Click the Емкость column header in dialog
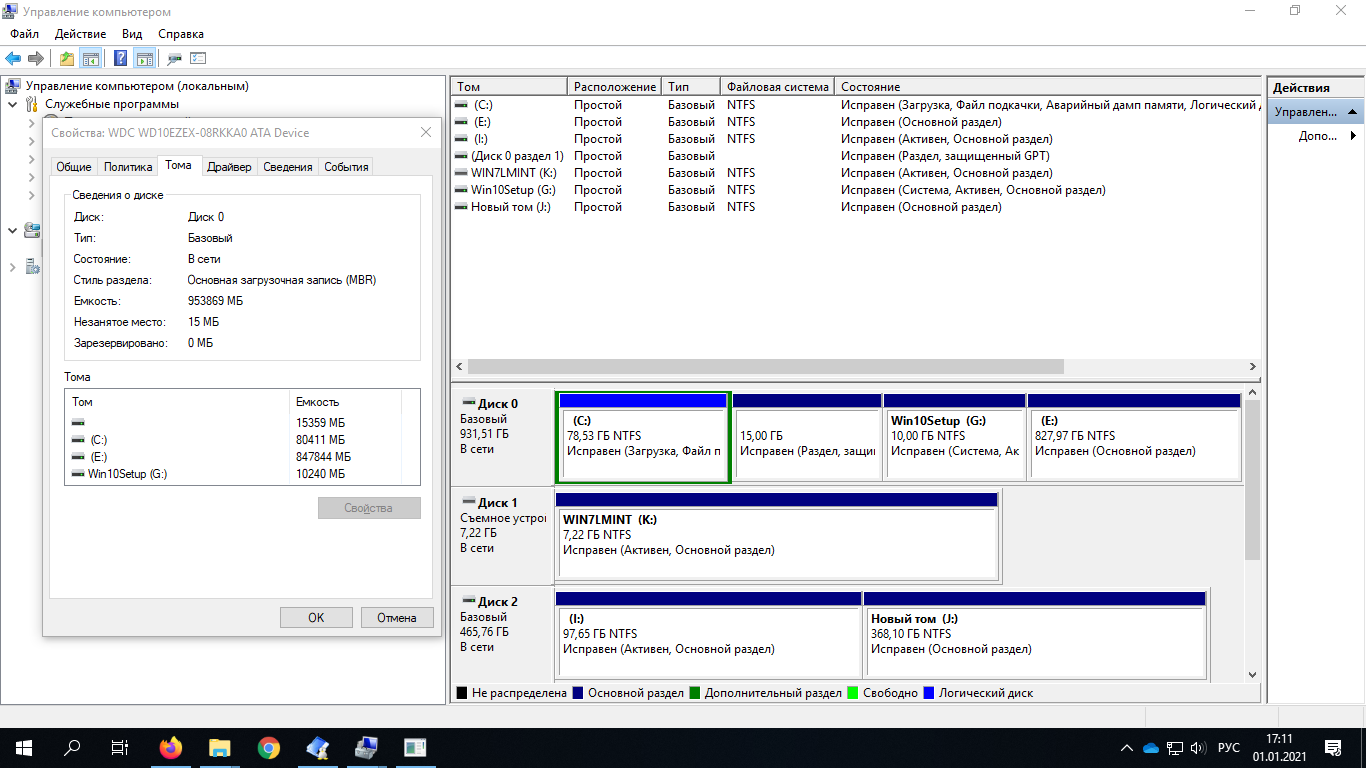Screen dimensions: 1366x768 [x=345, y=402]
